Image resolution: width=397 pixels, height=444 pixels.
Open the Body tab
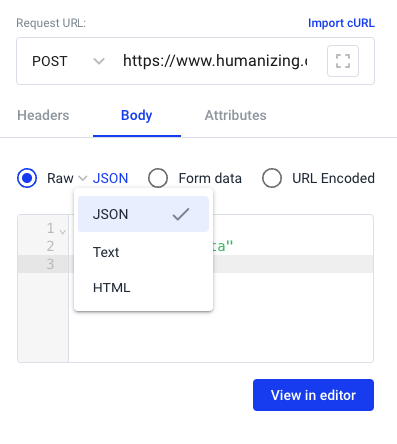point(137,115)
